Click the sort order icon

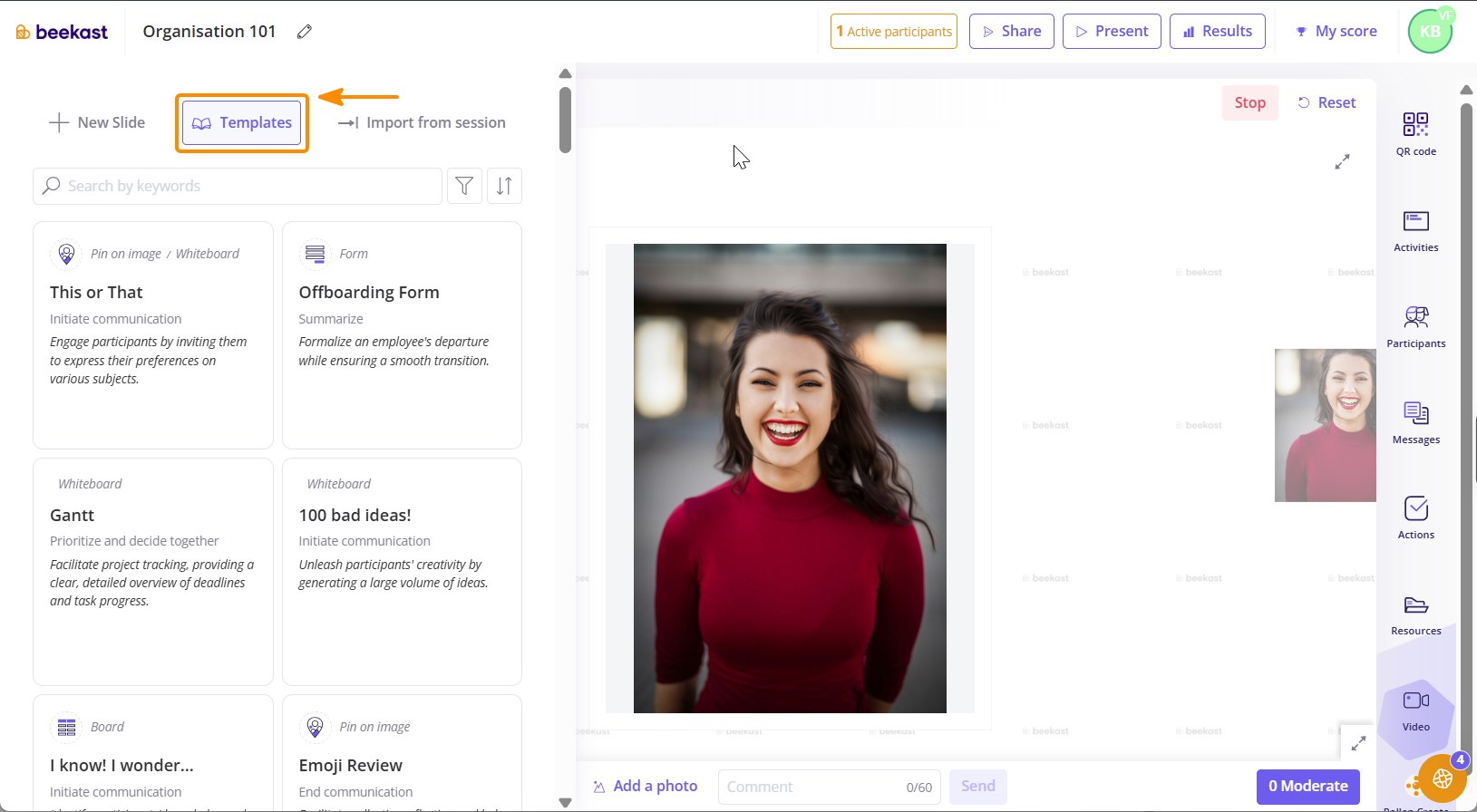504,186
